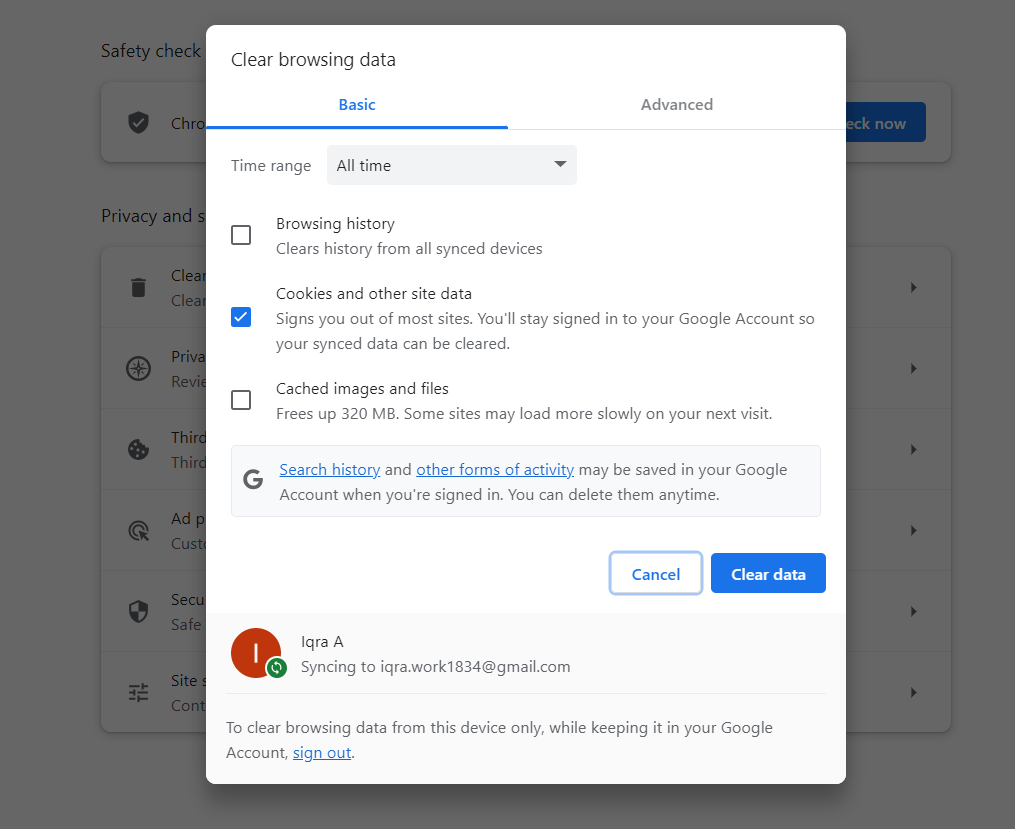1015x829 pixels.
Task: Tick the Cached images and files checkbox
Action: click(241, 400)
